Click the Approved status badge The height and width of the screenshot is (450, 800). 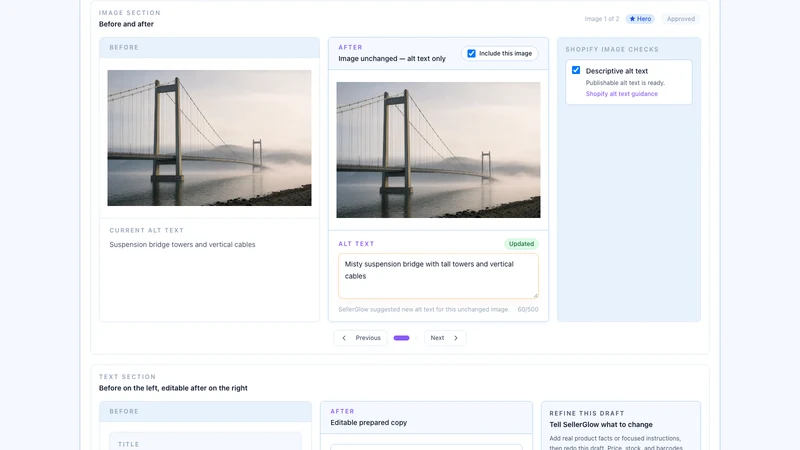681,19
